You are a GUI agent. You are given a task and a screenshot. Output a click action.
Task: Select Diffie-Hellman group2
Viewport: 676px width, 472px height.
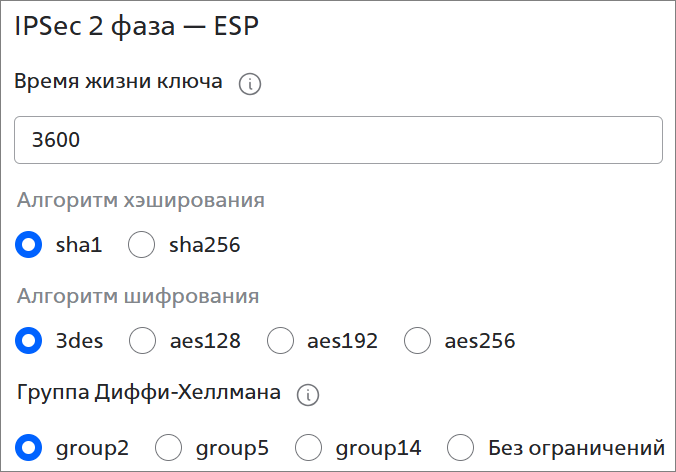click(x=30, y=447)
